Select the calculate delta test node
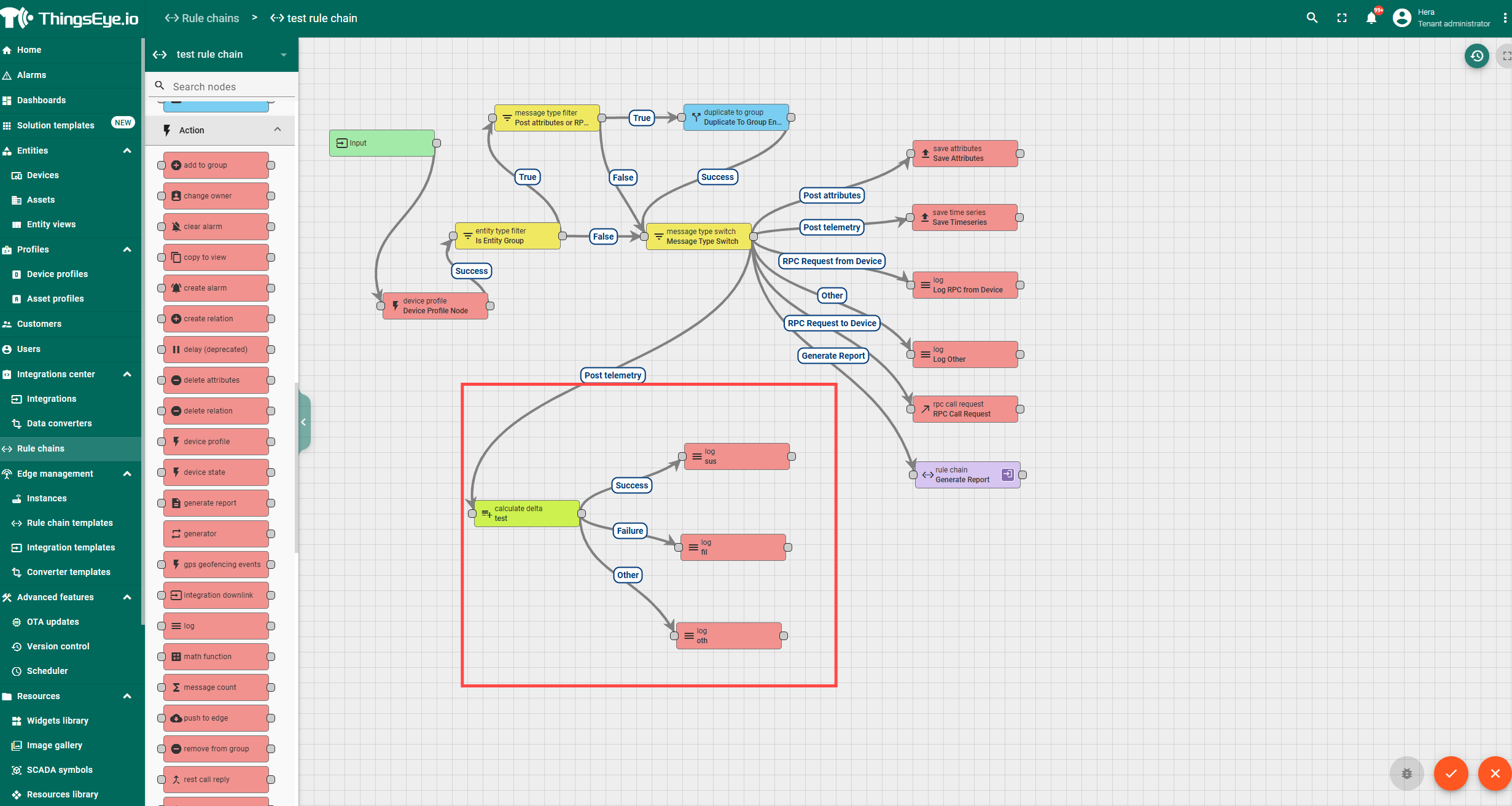This screenshot has height=806, width=1512. [x=527, y=514]
